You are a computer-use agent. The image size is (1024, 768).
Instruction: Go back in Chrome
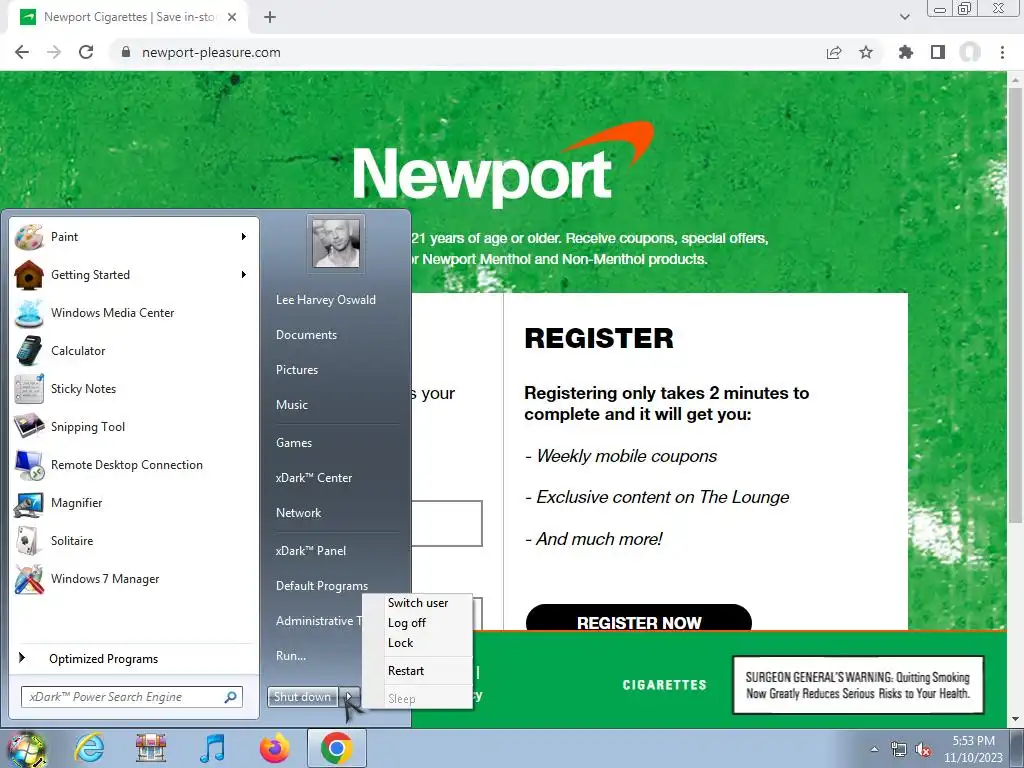22,52
